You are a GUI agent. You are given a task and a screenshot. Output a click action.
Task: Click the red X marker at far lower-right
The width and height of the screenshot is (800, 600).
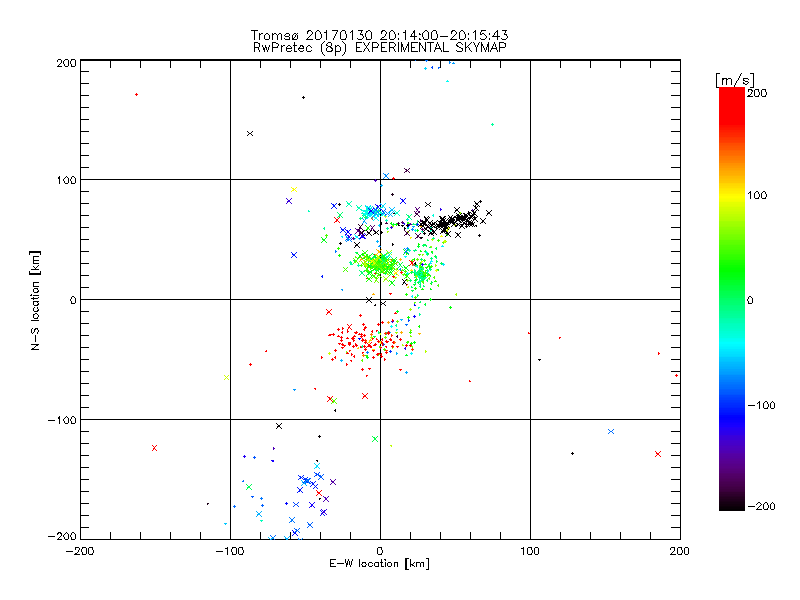click(x=658, y=454)
